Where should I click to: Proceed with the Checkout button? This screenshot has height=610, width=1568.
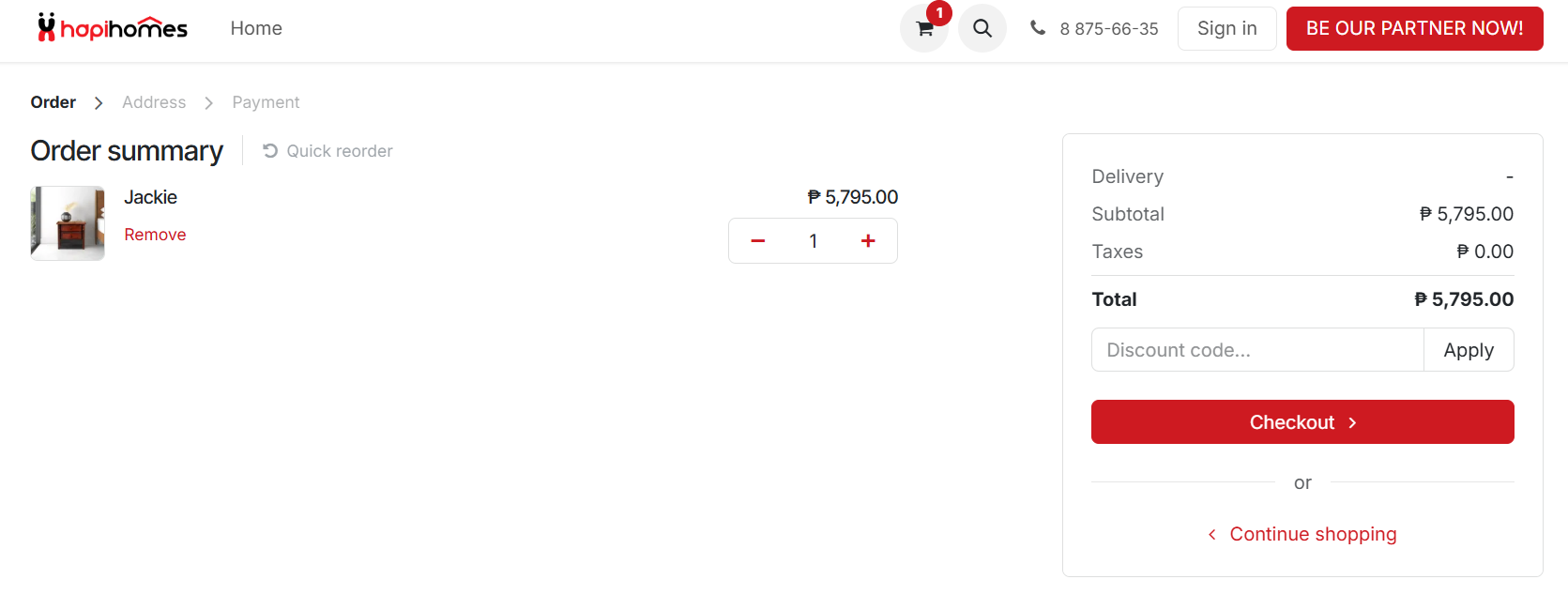point(1302,422)
